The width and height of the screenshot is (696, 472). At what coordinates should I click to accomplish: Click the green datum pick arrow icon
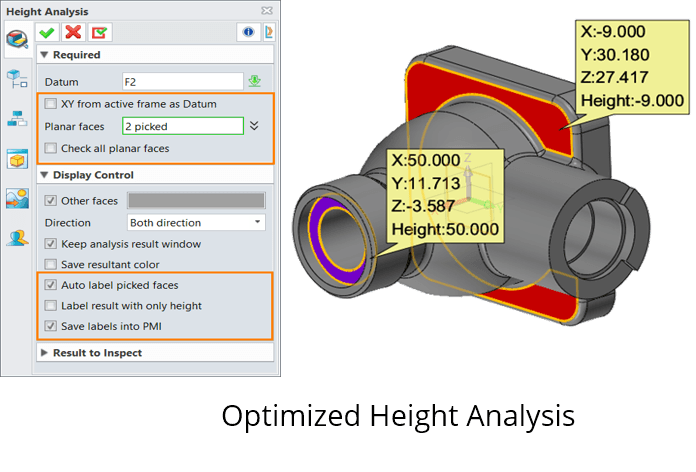coord(255,81)
